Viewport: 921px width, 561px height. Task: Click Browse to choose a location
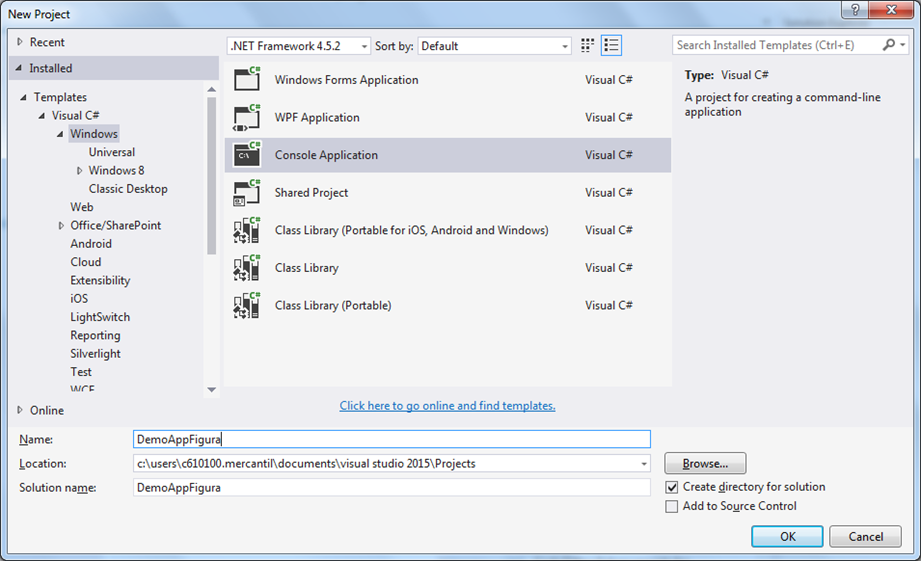pyautogui.click(x=705, y=463)
